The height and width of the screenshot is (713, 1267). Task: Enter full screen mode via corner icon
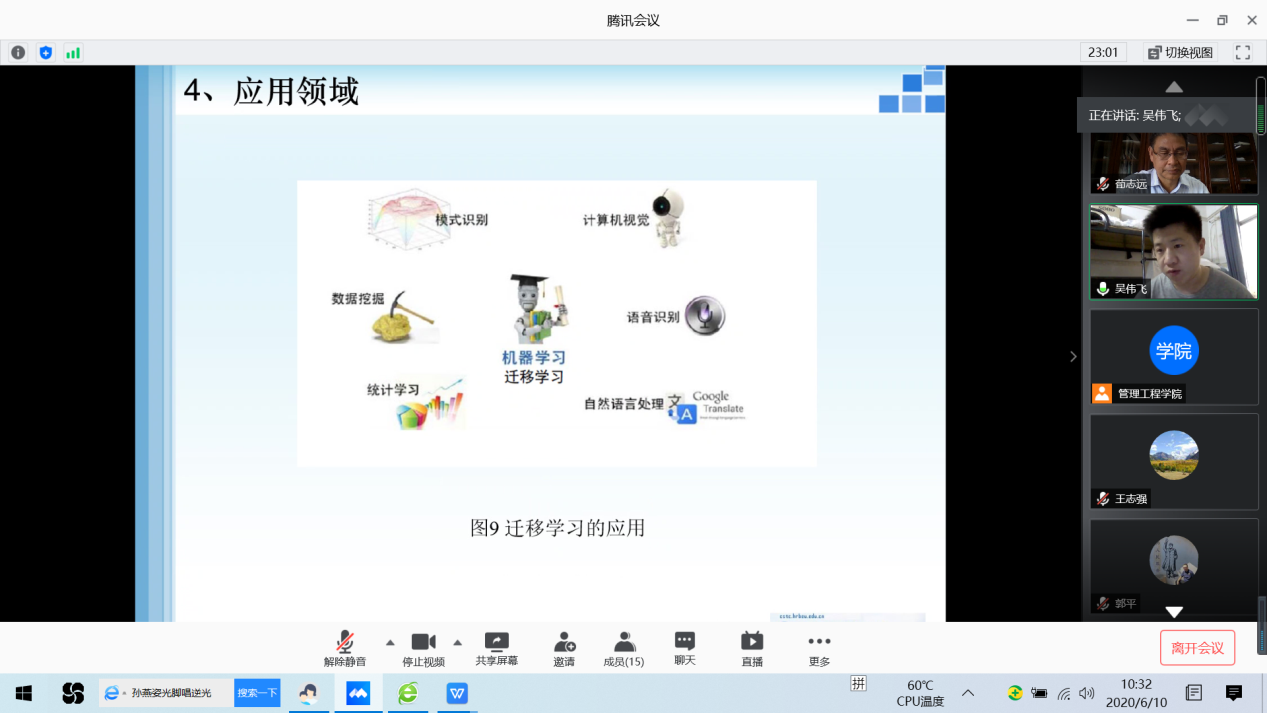pos(1243,52)
